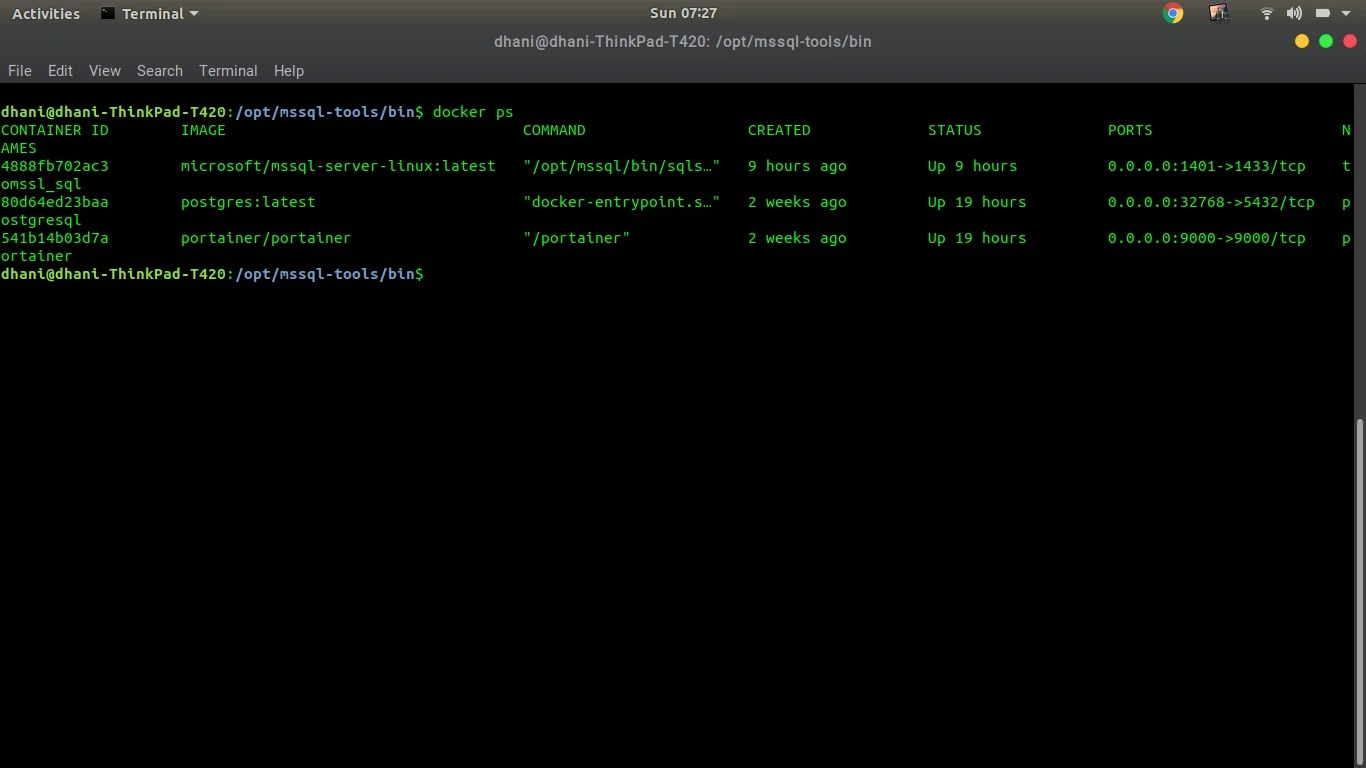
Task: Click the green window control circle
Action: click(1325, 41)
